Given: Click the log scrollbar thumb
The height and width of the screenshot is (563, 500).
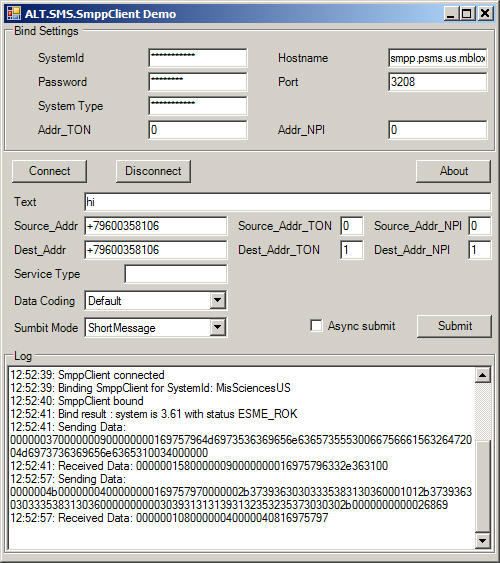Looking at the screenshot, I should point(482,486).
